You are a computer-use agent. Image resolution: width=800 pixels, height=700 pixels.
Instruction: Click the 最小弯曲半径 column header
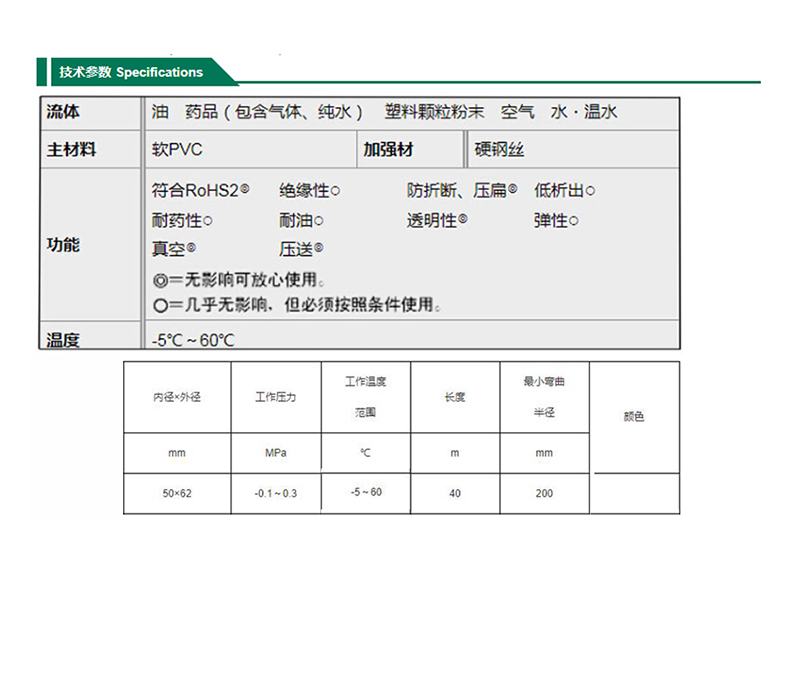click(544, 397)
